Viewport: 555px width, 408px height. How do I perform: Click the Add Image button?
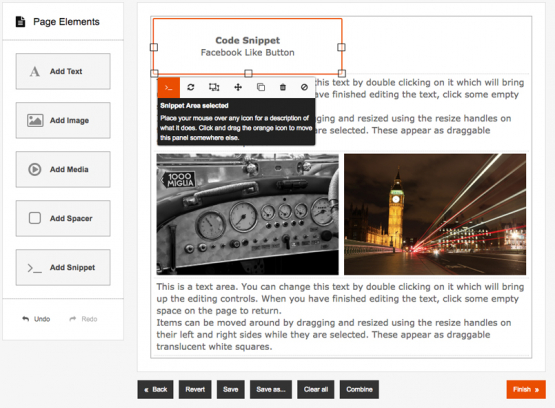[63, 120]
